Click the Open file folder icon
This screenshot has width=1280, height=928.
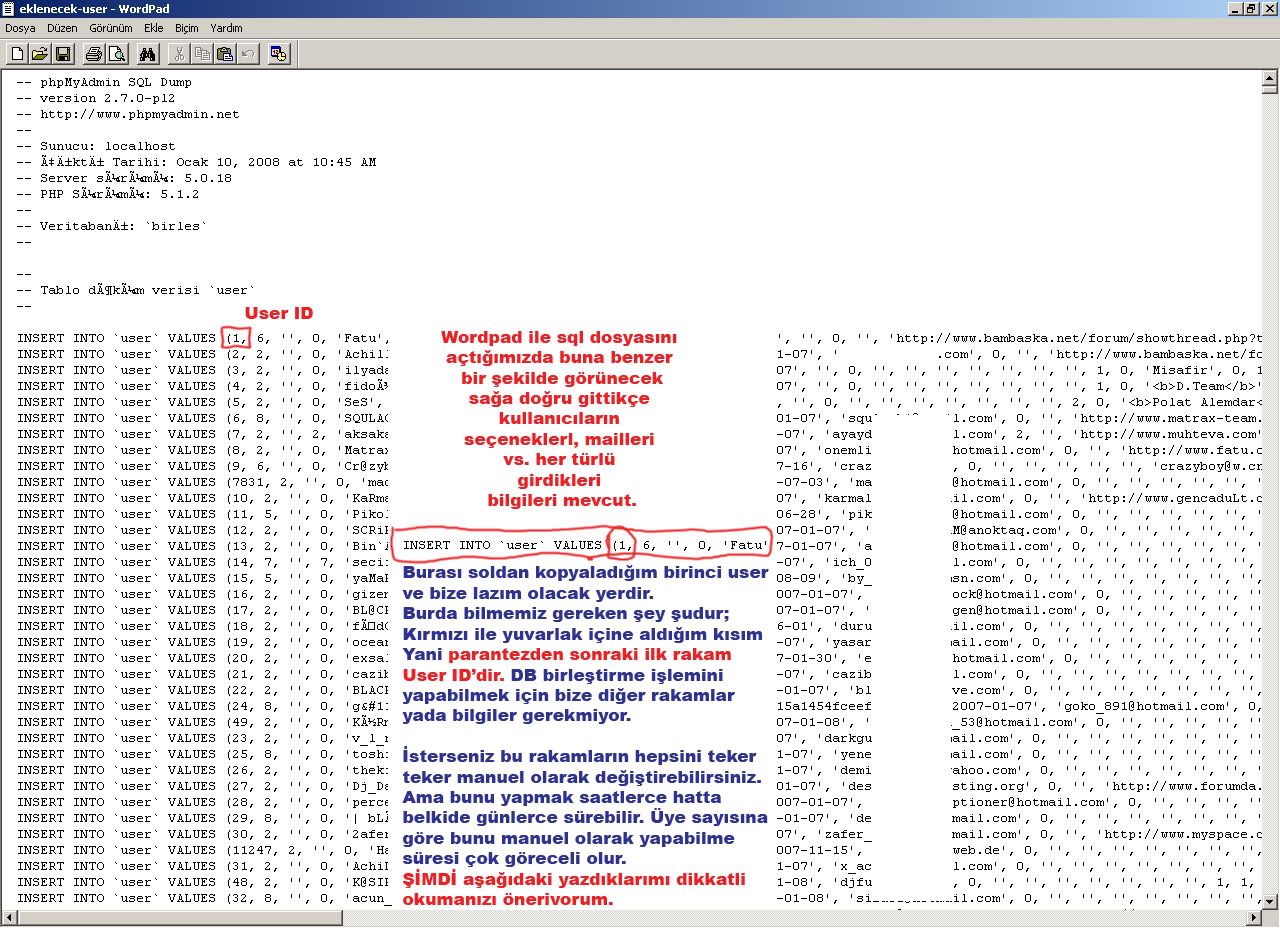(x=40, y=54)
